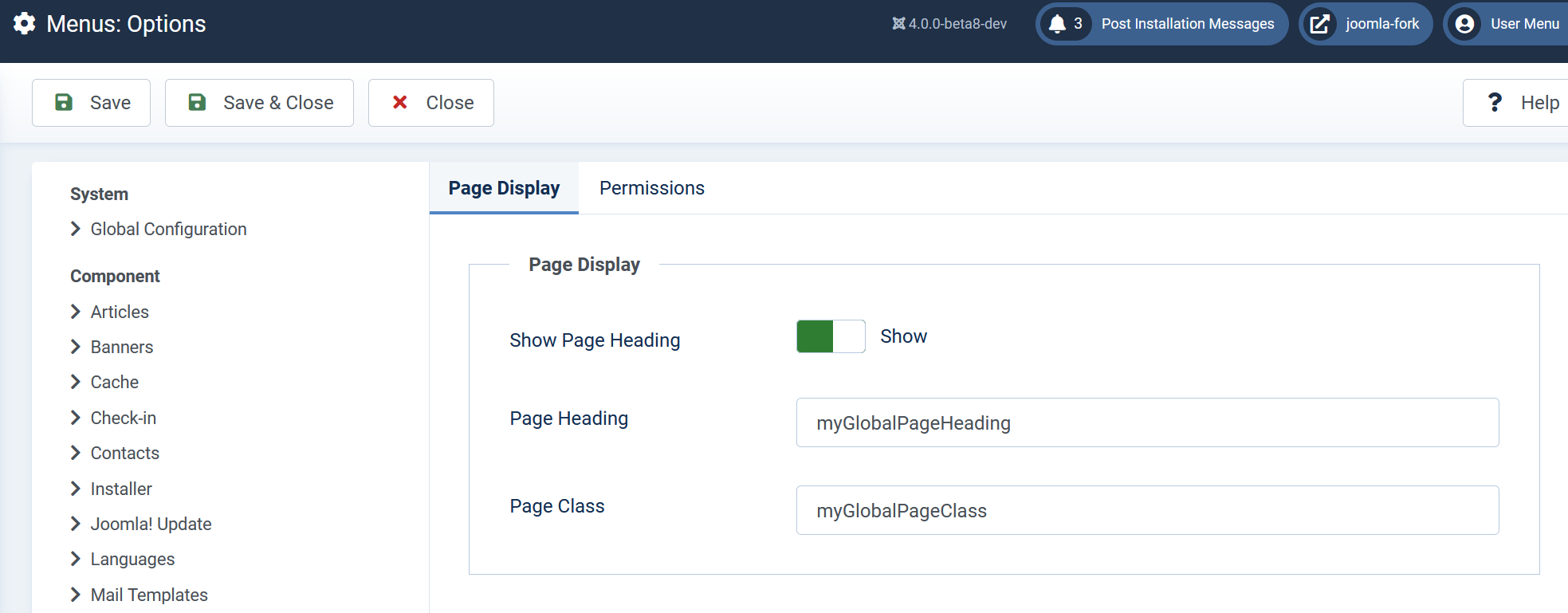
Task: Switch to the Page Display tab
Action: click(504, 188)
